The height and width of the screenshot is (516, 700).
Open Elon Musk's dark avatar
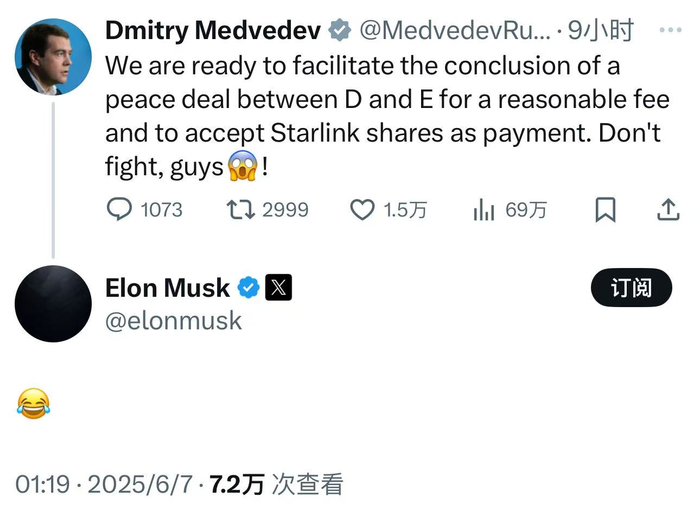point(53,304)
